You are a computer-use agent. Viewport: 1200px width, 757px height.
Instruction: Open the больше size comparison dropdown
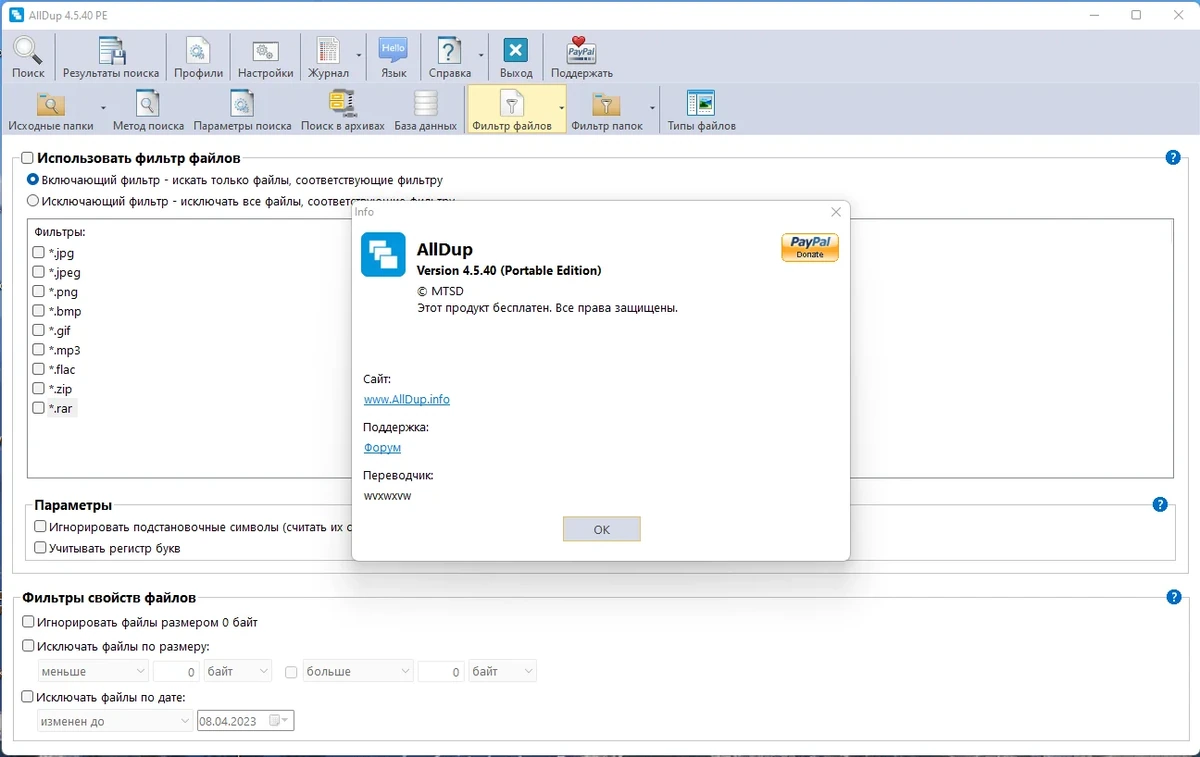[358, 671]
